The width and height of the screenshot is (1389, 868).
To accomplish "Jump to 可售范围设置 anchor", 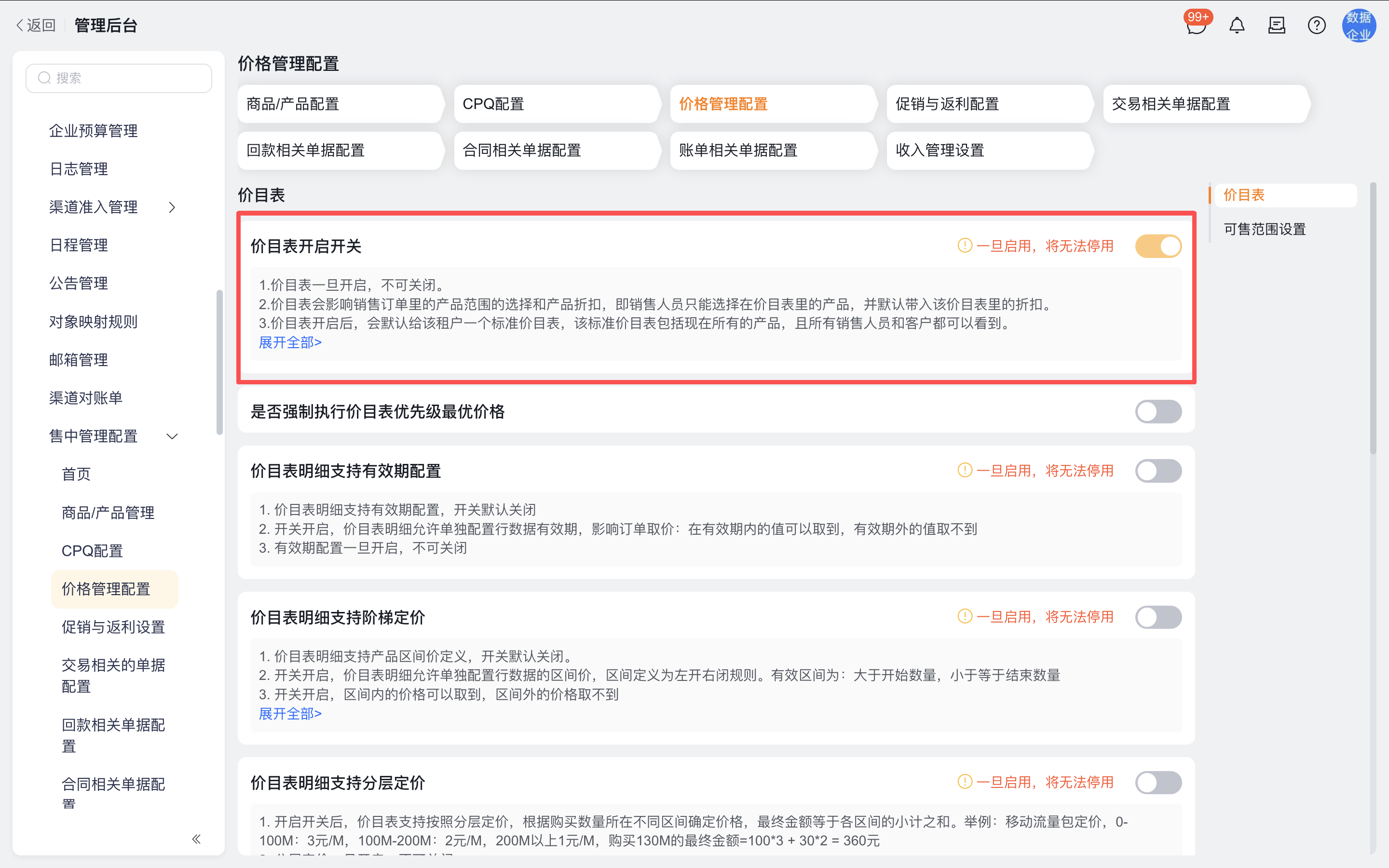I will [1265, 229].
